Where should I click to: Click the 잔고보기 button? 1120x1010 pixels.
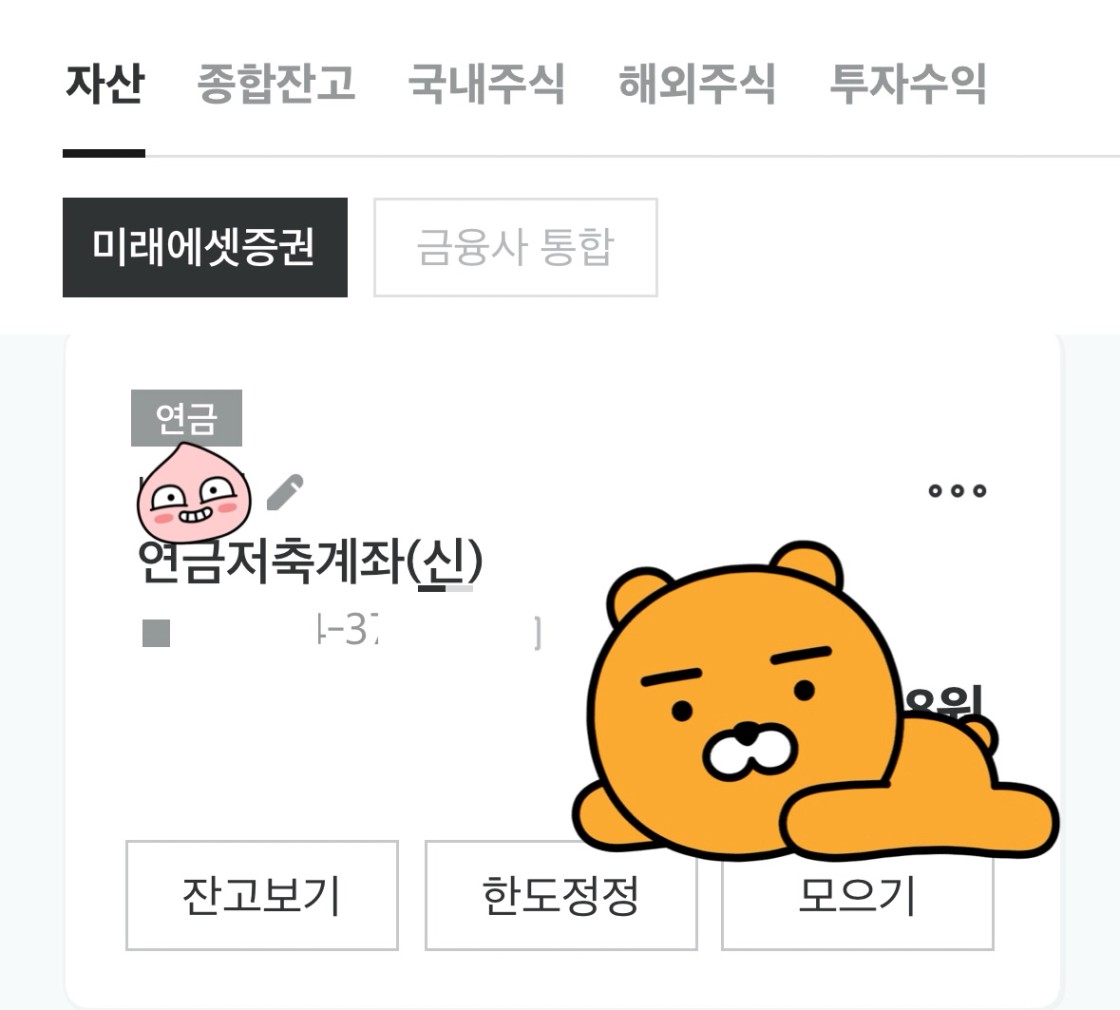(x=262, y=896)
